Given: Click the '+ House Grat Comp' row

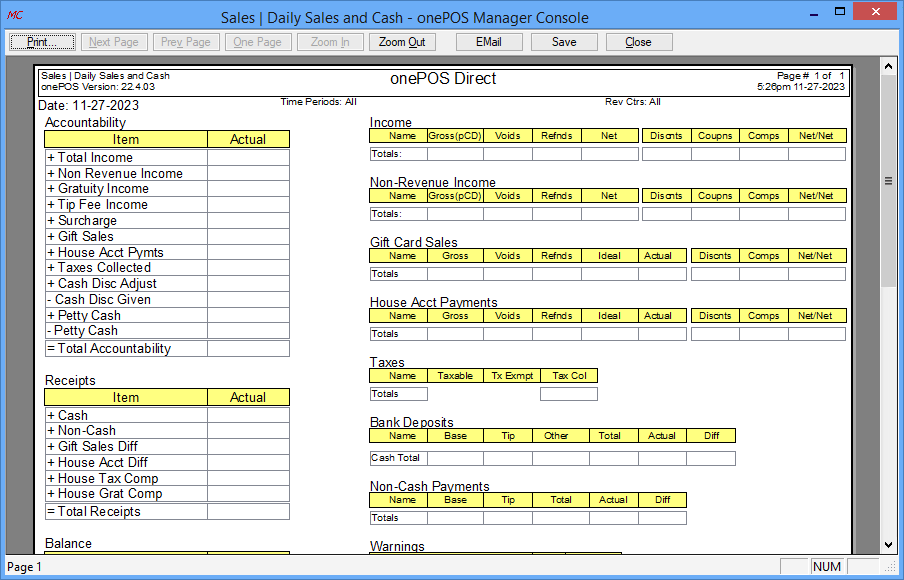Looking at the screenshot, I should 167,494.
